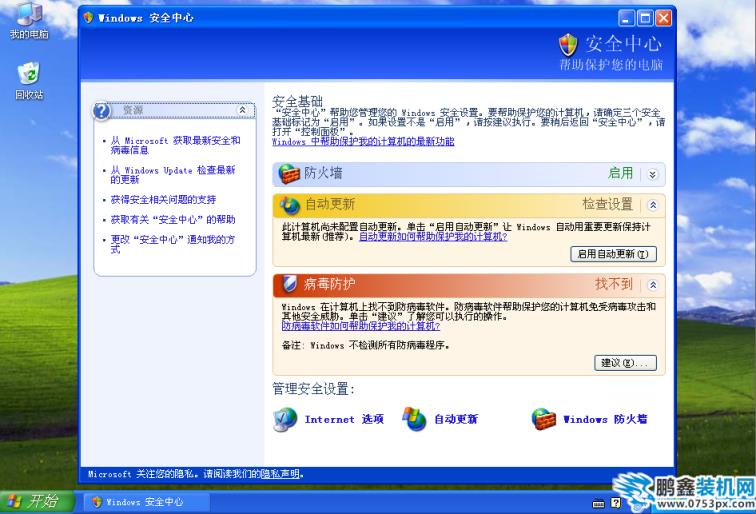Screen dimensions: 756x514
Task: Click the 管理安全设置 heading
Action: (x=313, y=389)
